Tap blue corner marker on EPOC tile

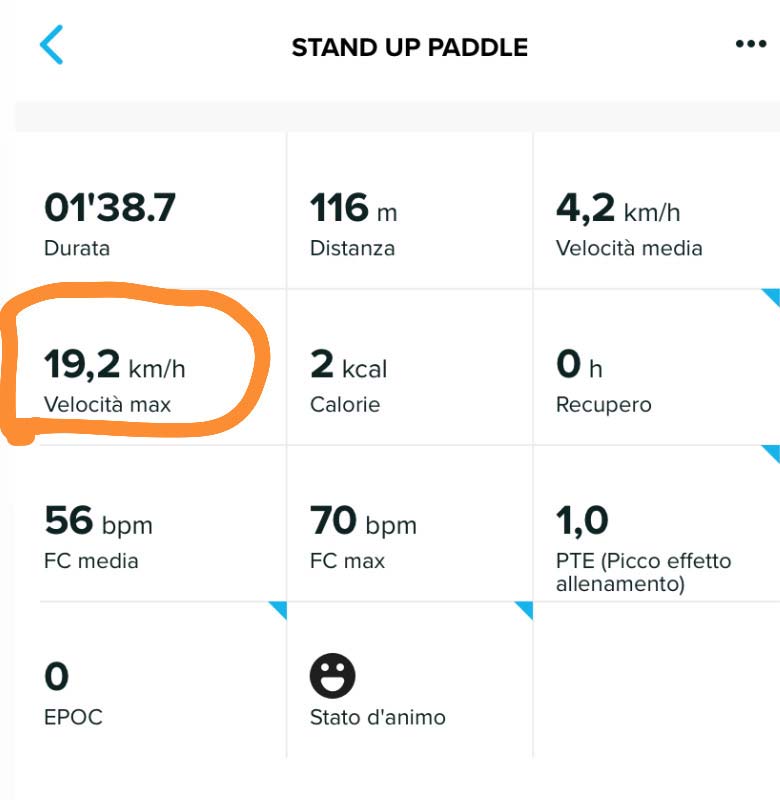point(278,610)
